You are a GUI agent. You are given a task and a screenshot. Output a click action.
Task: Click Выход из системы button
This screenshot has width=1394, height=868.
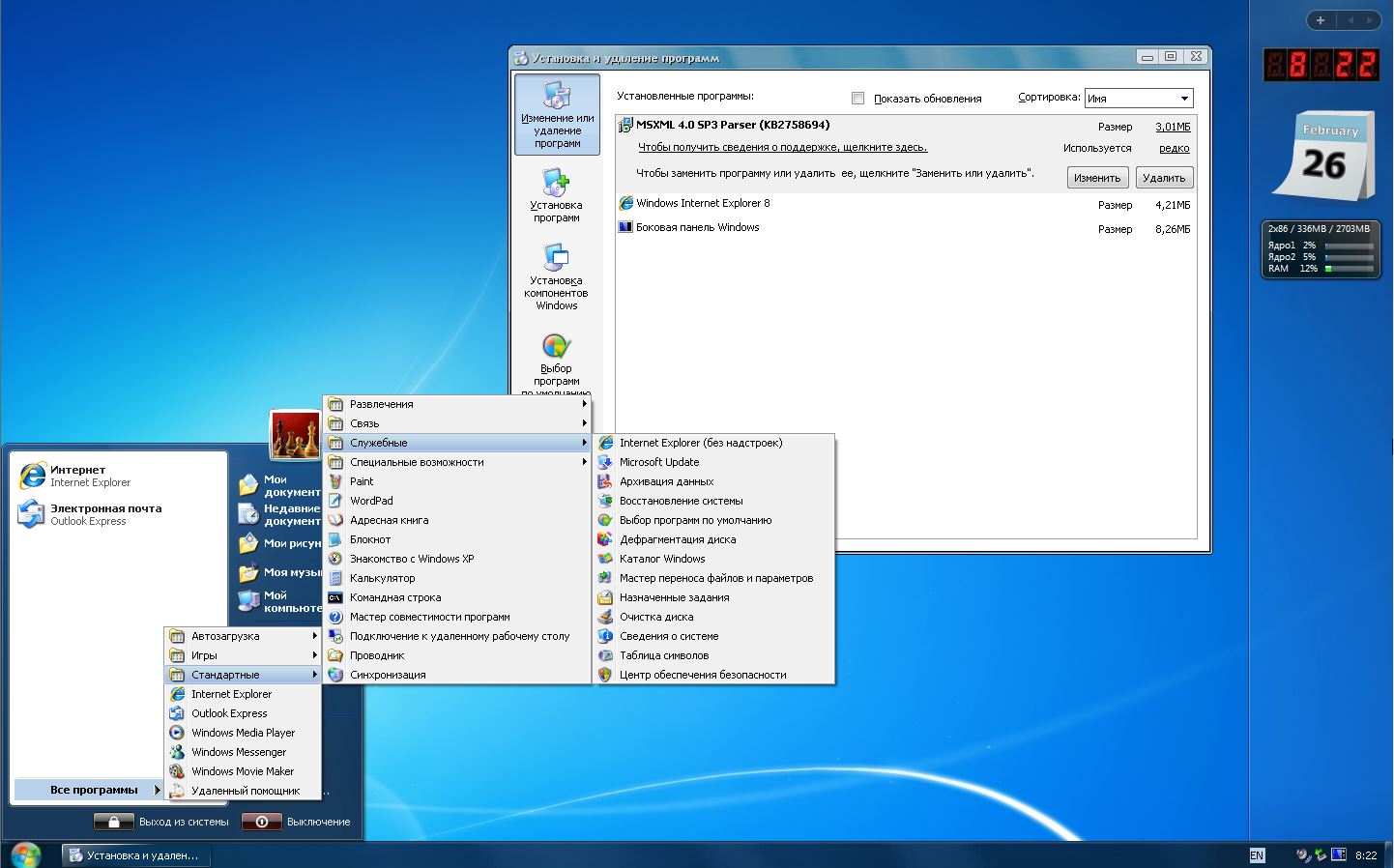point(161,822)
